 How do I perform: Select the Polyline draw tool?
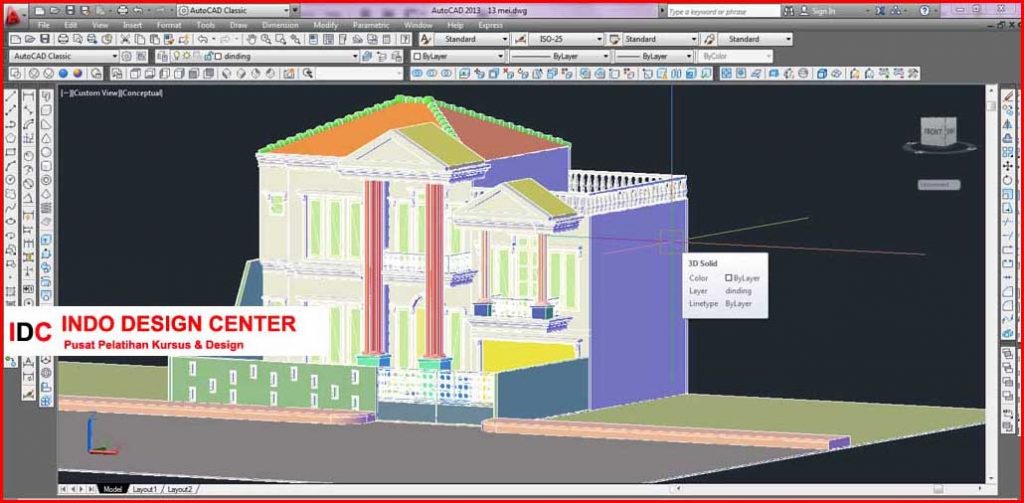click(10, 124)
